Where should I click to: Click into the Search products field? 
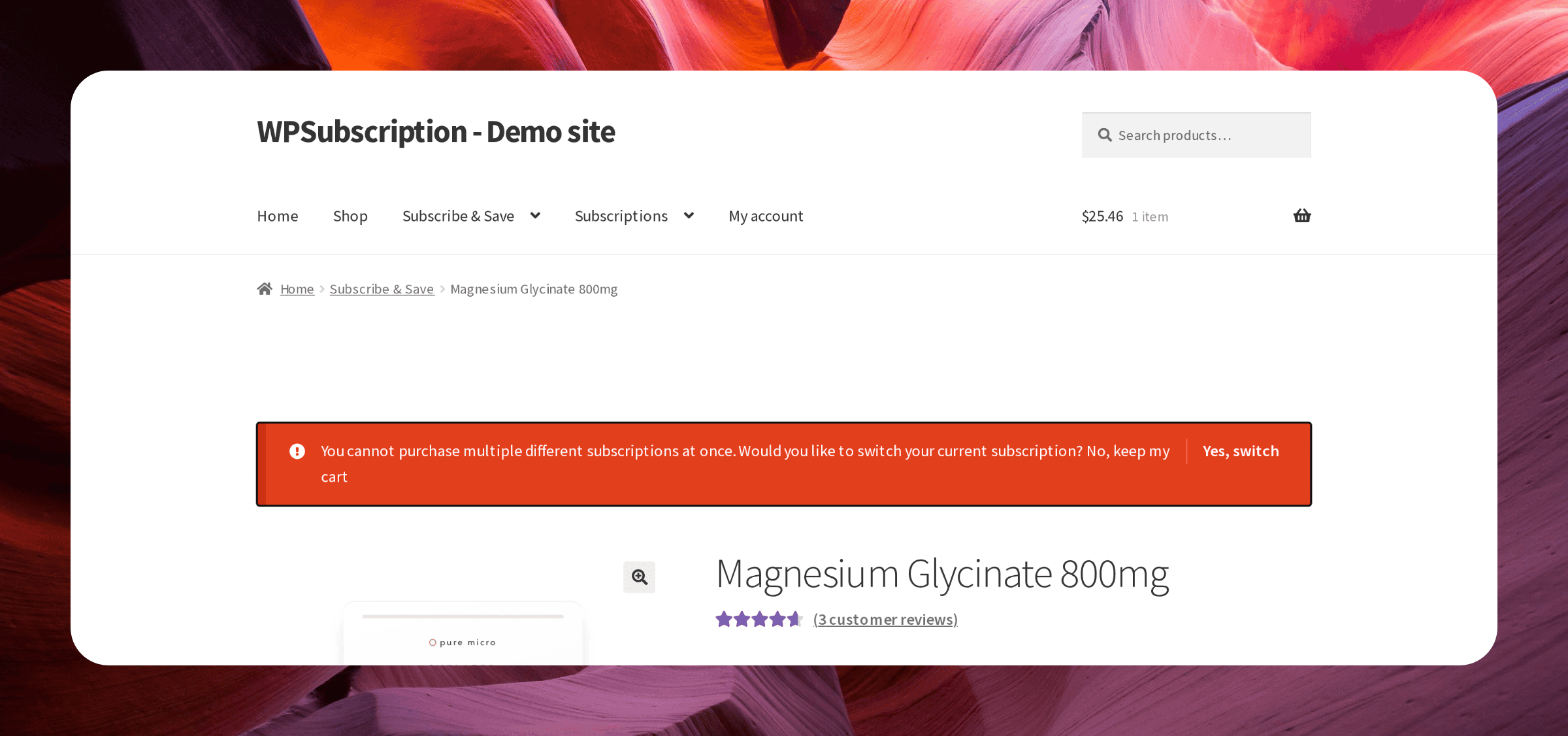click(1196, 135)
